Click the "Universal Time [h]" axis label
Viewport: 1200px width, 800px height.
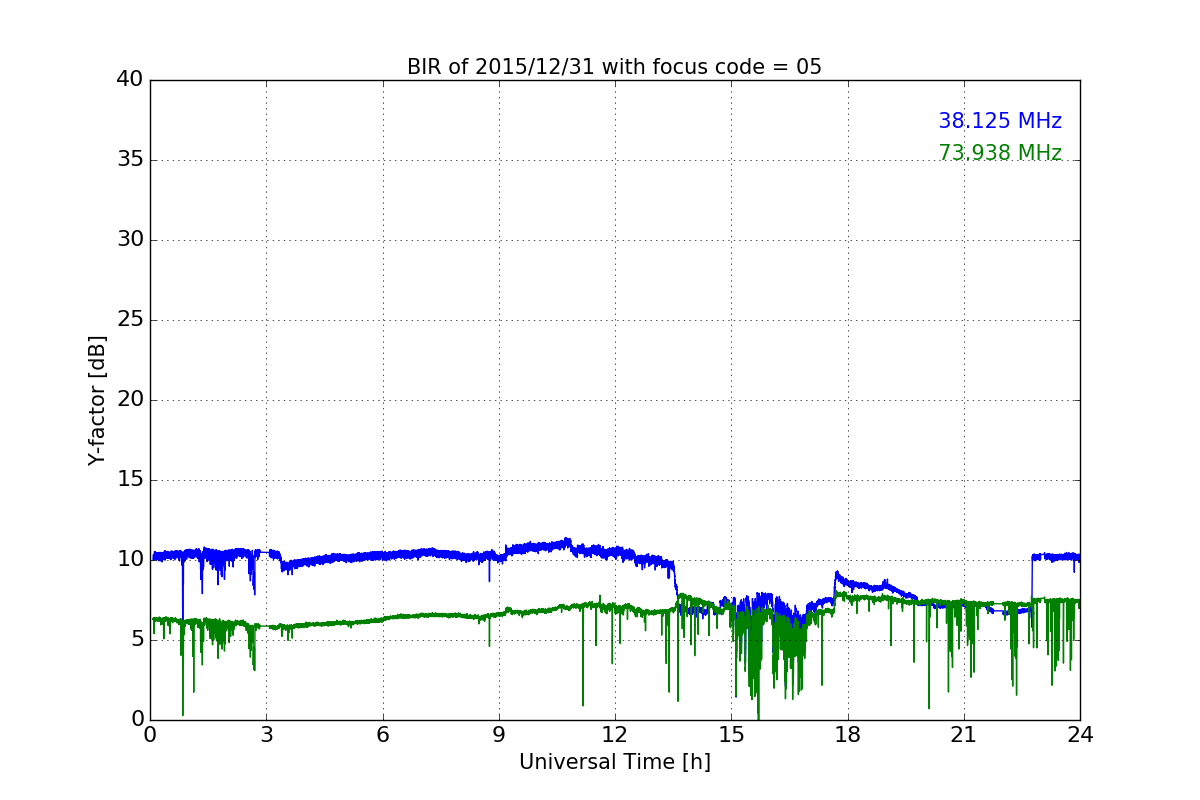615,762
